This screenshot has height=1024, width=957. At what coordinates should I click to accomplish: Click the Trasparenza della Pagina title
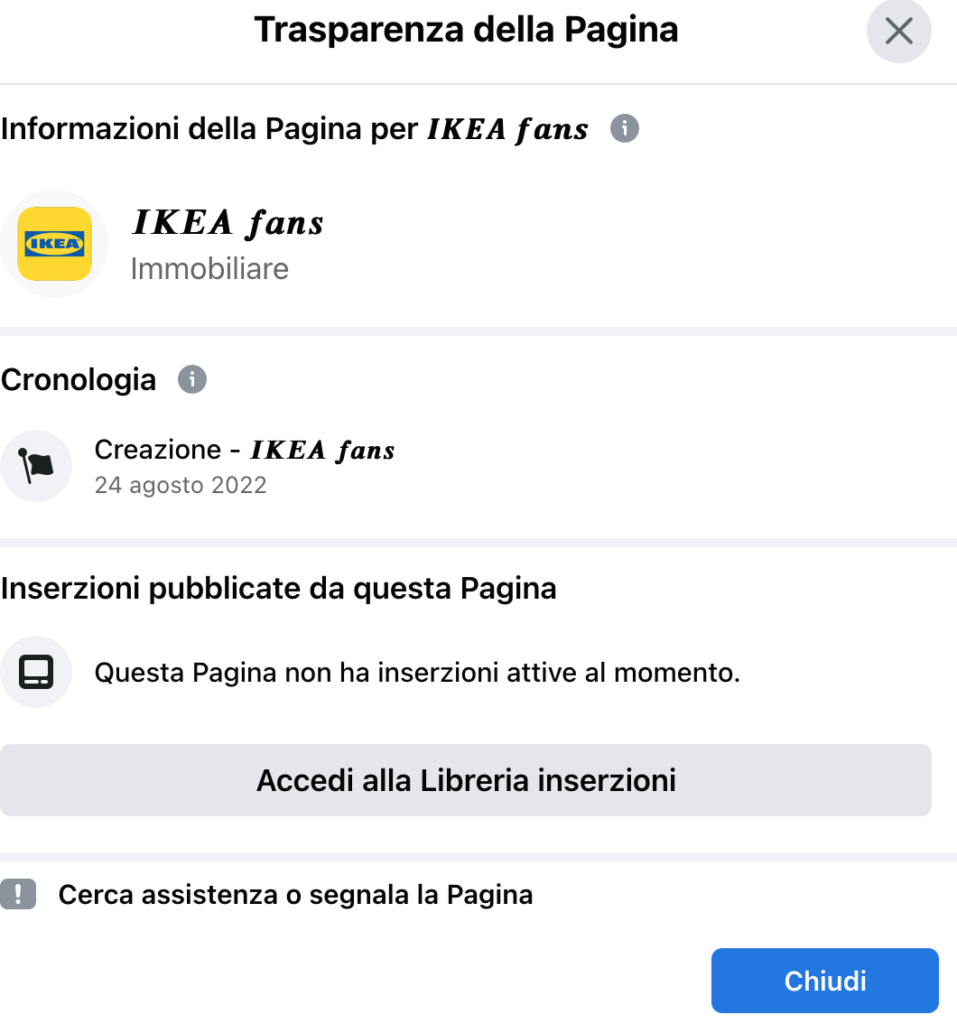[466, 31]
